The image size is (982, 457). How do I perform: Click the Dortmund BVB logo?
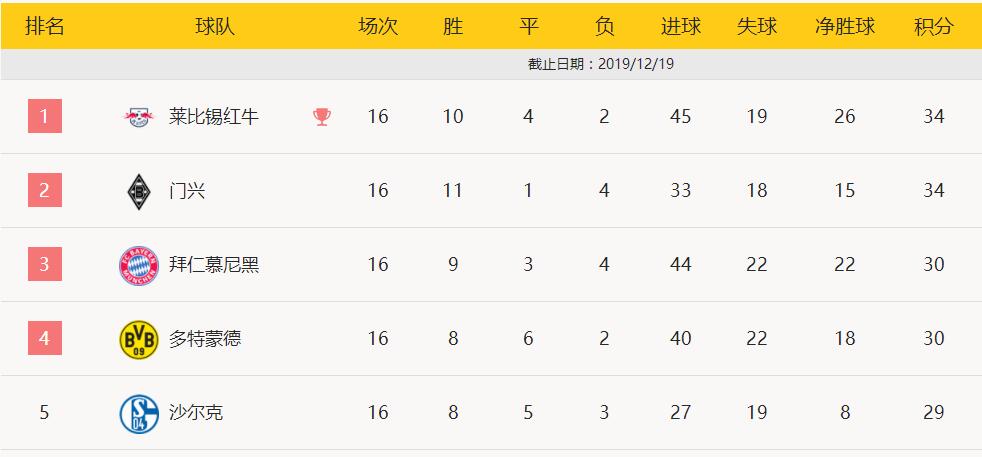(x=138, y=339)
